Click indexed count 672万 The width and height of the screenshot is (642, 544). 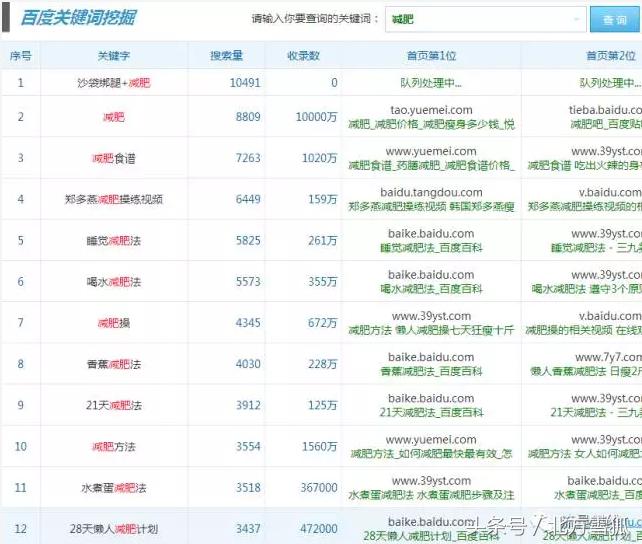click(x=323, y=323)
